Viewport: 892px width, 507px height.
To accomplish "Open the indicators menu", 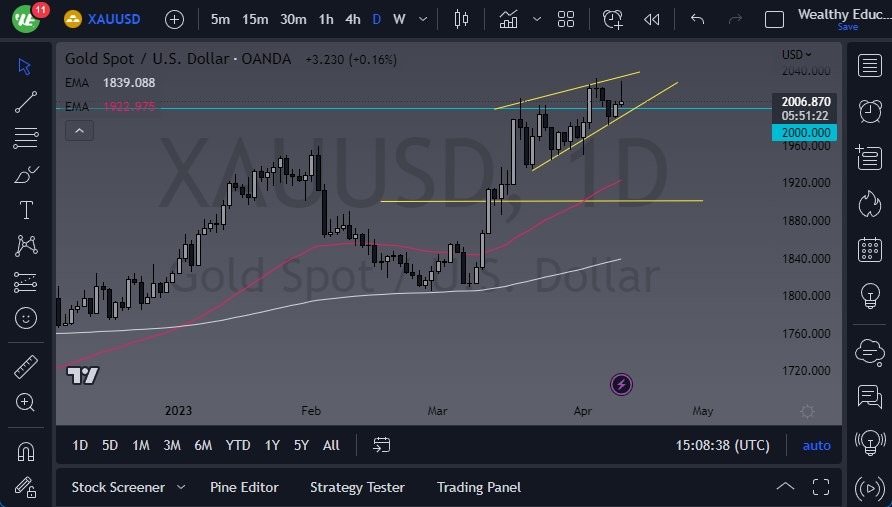I will 509,19.
